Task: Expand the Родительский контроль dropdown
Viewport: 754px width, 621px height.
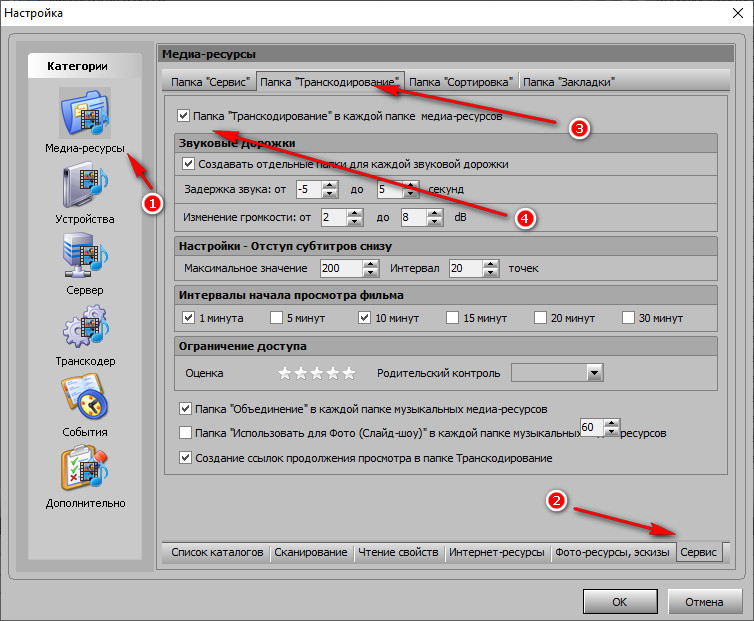Action: point(594,373)
